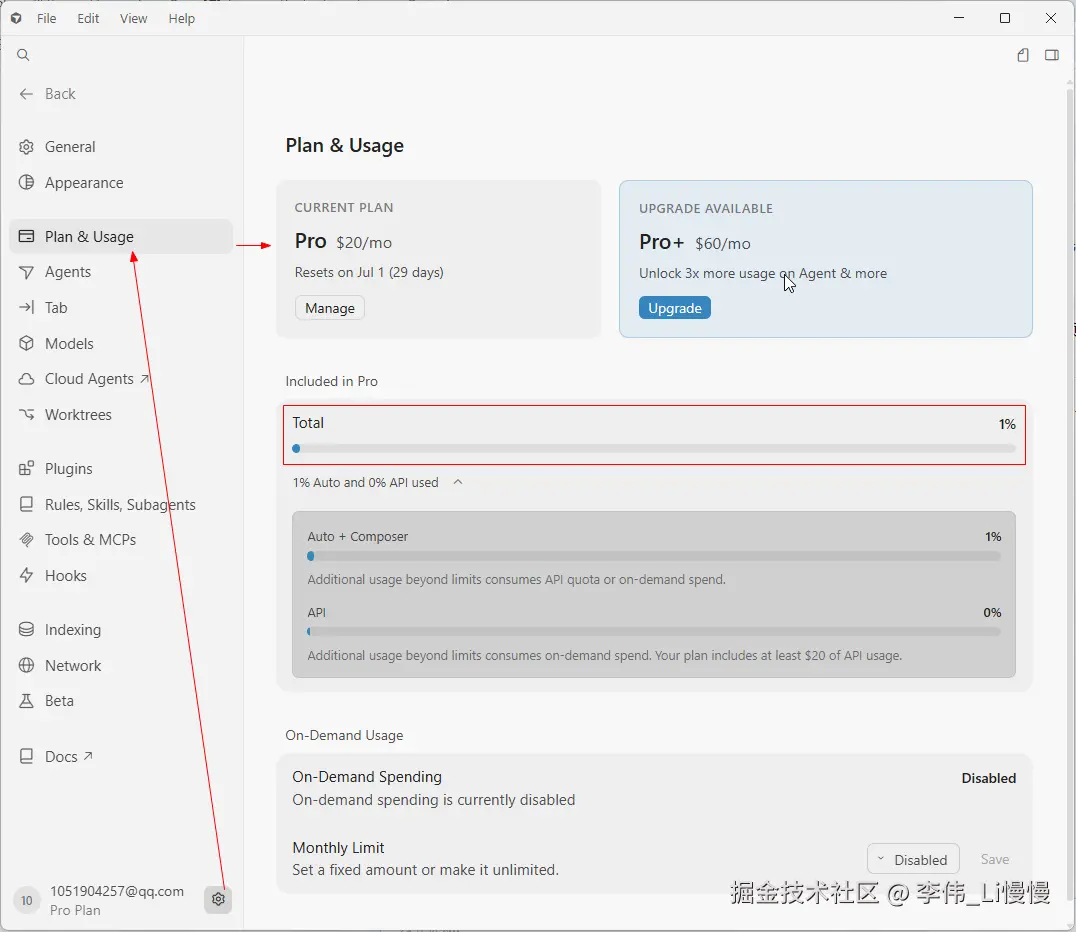This screenshot has height=932, width=1076.
Task: Click the General sidebar label
Action: 70,147
